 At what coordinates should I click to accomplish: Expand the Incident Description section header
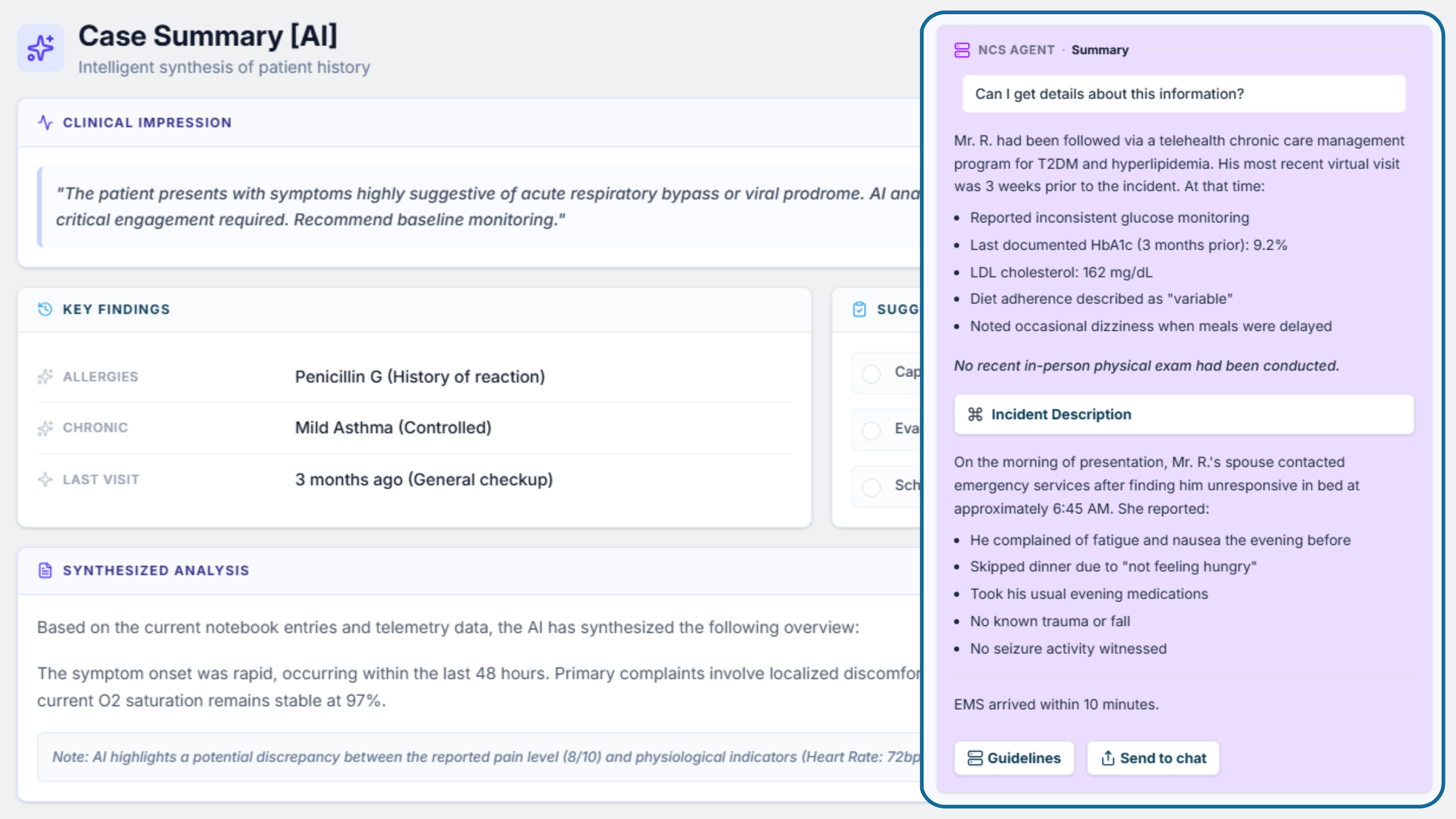click(x=1184, y=414)
